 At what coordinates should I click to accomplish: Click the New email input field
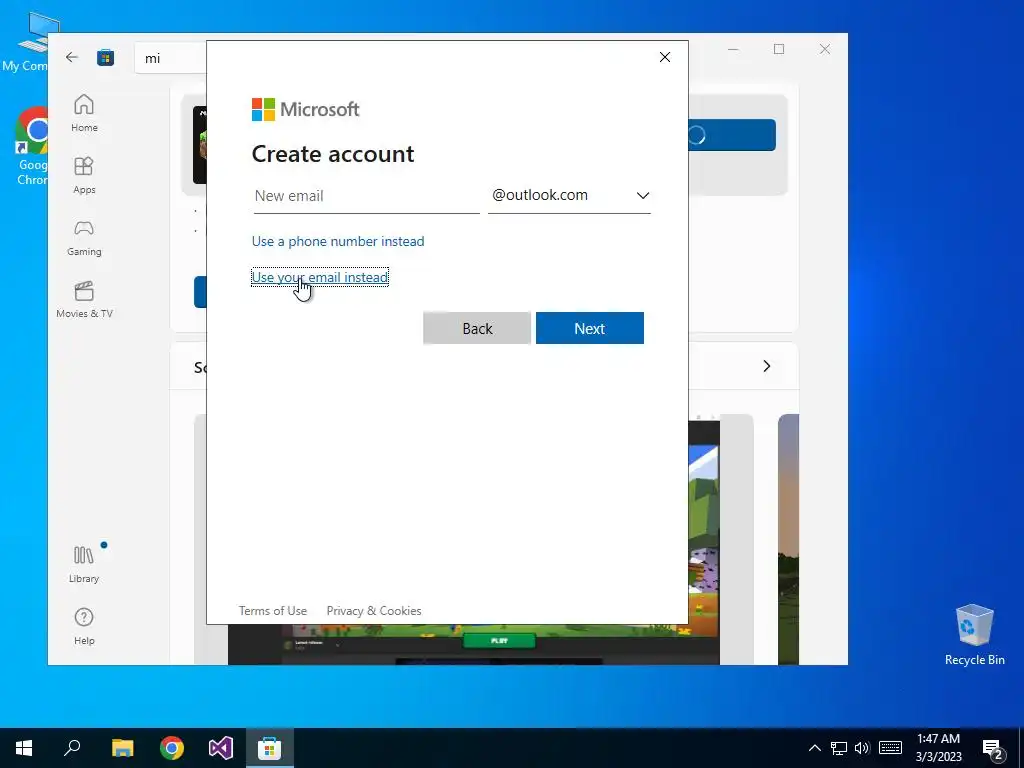366,196
